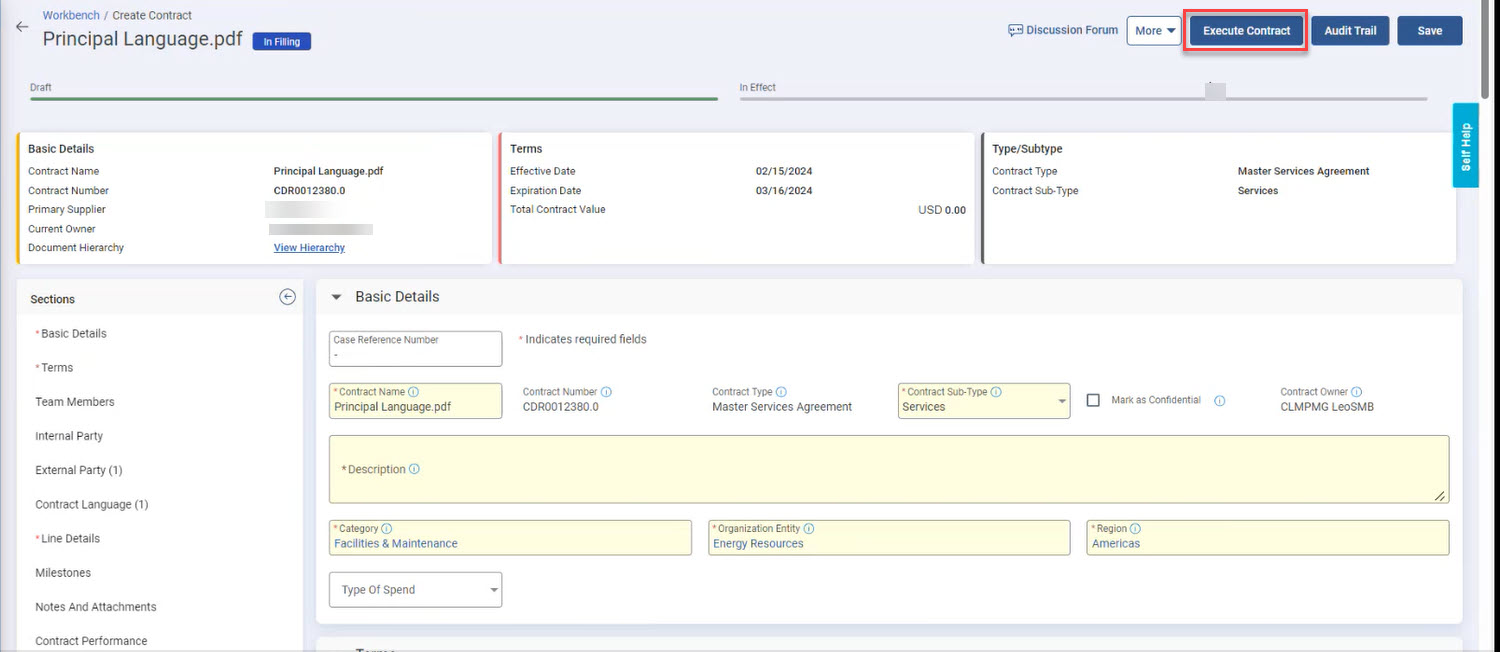Screen dimensions: 1500x652
Task: Click the back arrow icon
Action: (x=22, y=27)
